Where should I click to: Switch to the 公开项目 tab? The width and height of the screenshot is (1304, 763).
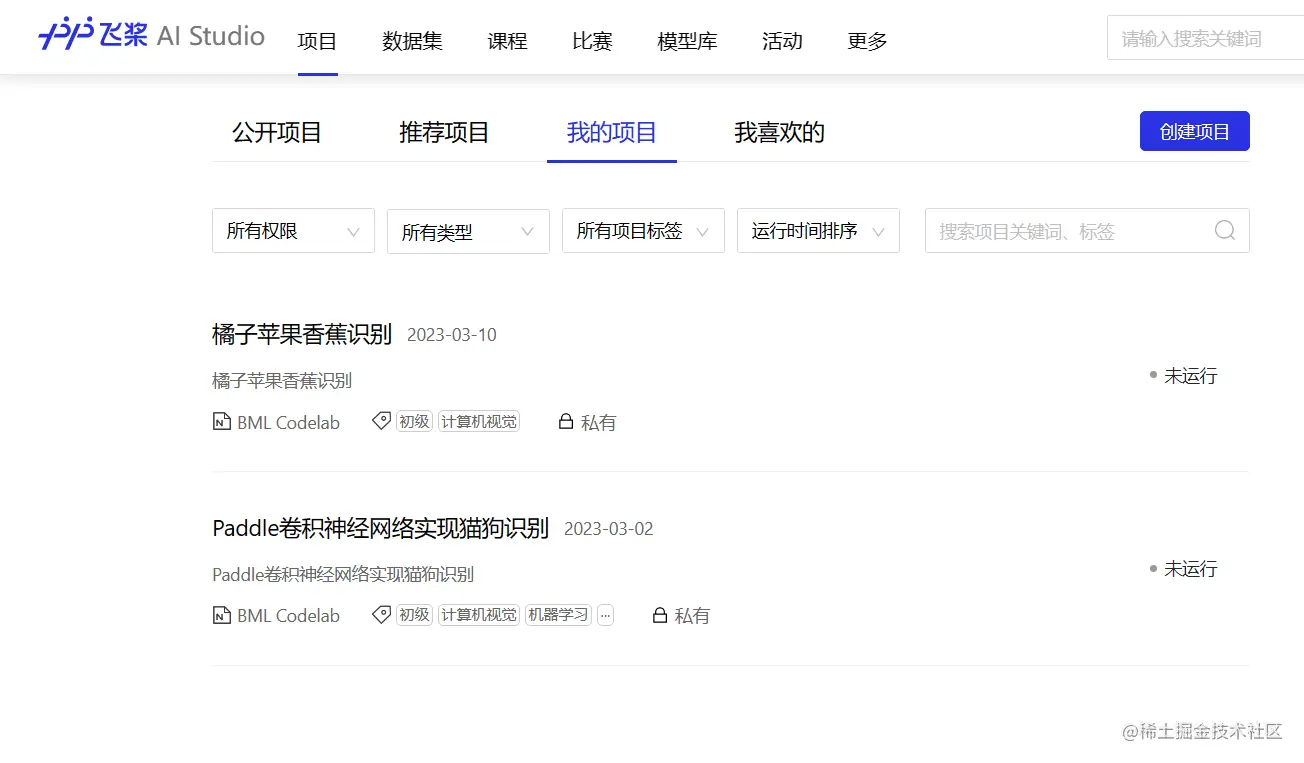[277, 133]
